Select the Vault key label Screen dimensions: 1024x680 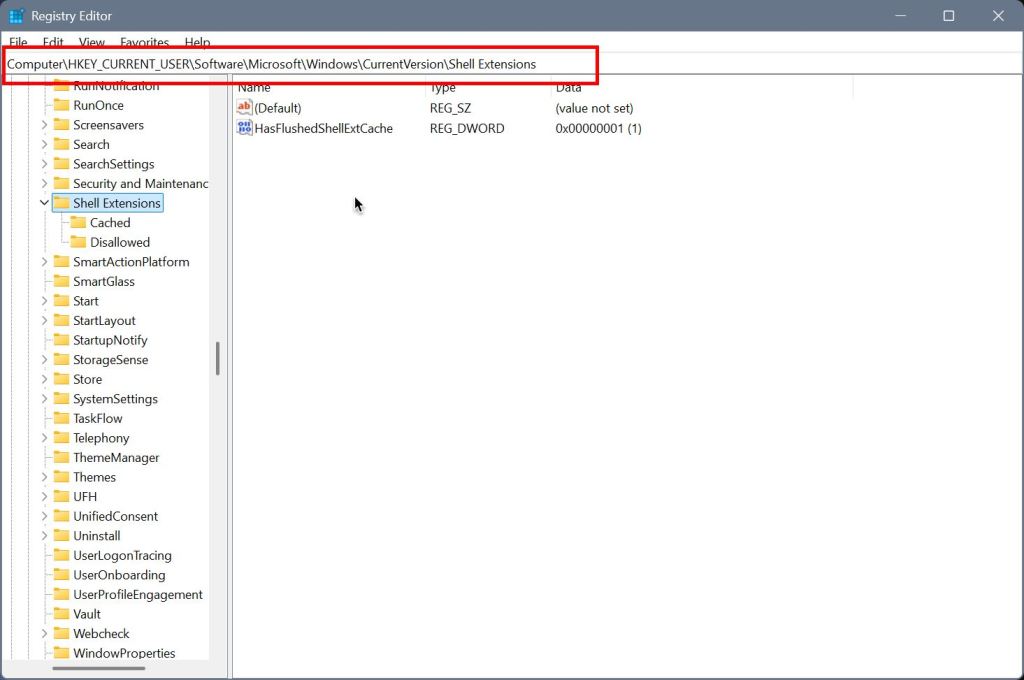click(87, 615)
